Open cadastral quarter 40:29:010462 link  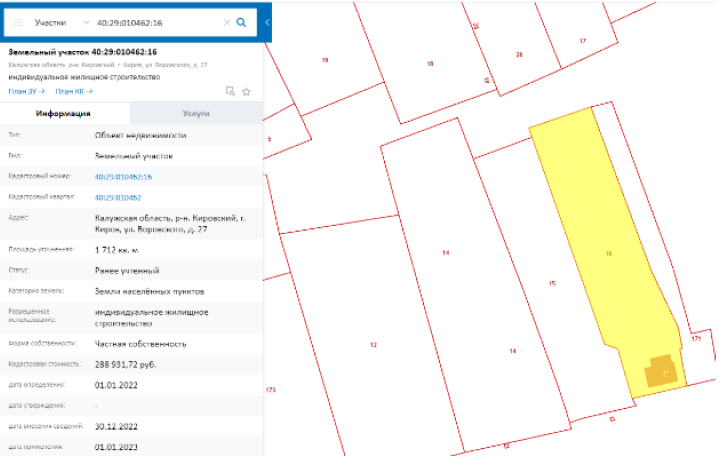click(x=118, y=197)
